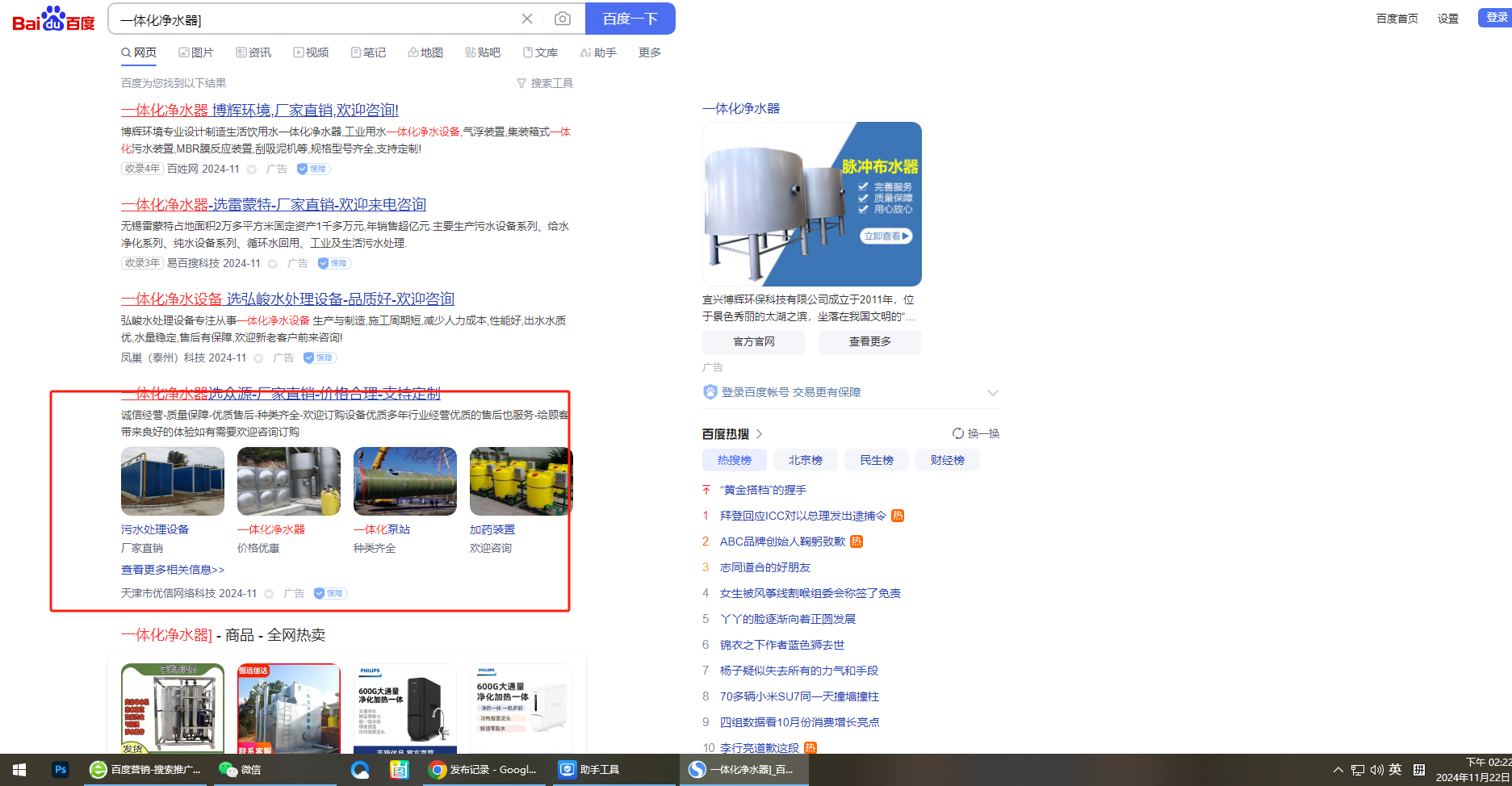Open the AI 助手 tab
This screenshot has width=1512, height=786.
coord(598,52)
